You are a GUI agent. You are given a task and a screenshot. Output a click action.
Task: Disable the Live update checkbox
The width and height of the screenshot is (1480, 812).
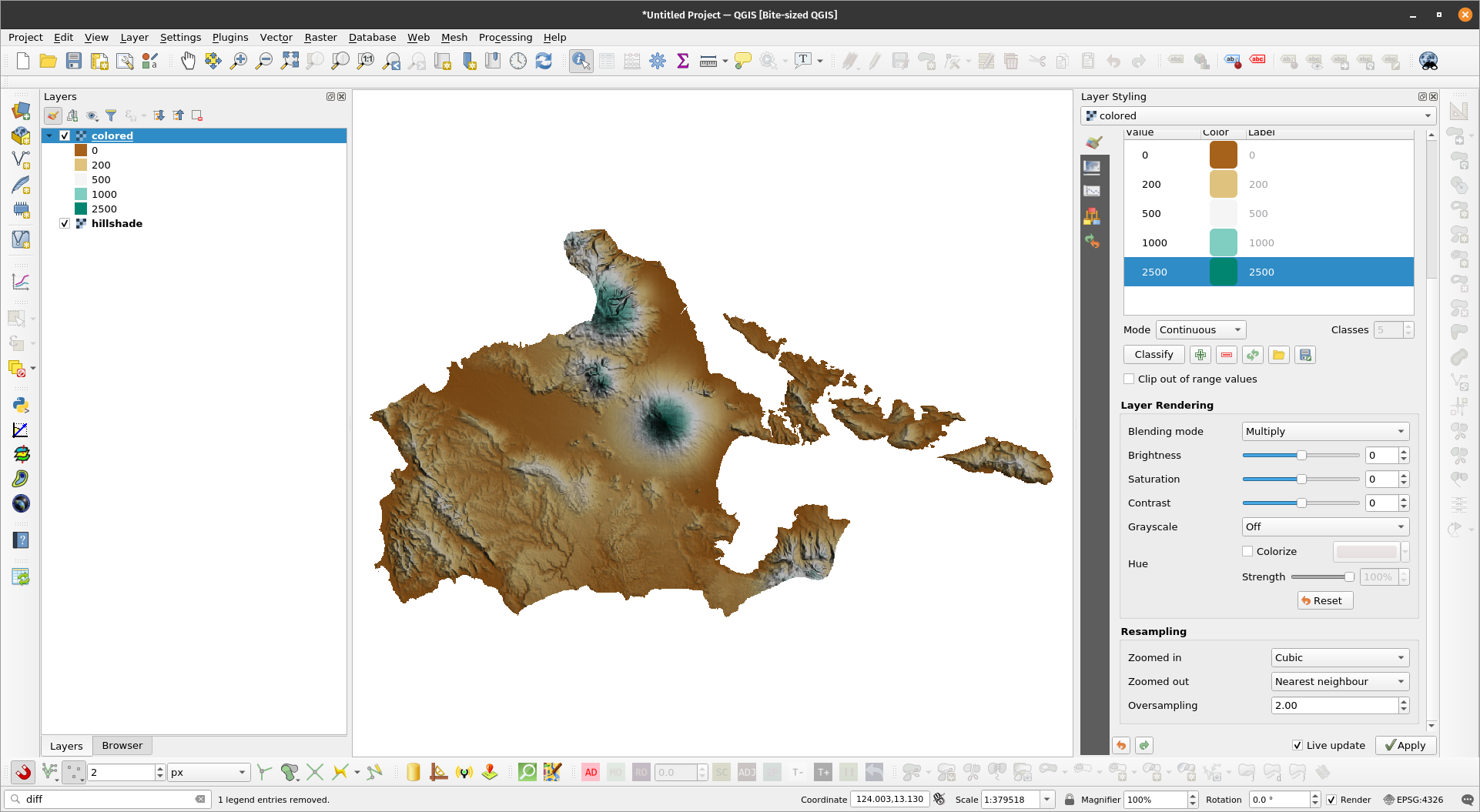(1298, 745)
